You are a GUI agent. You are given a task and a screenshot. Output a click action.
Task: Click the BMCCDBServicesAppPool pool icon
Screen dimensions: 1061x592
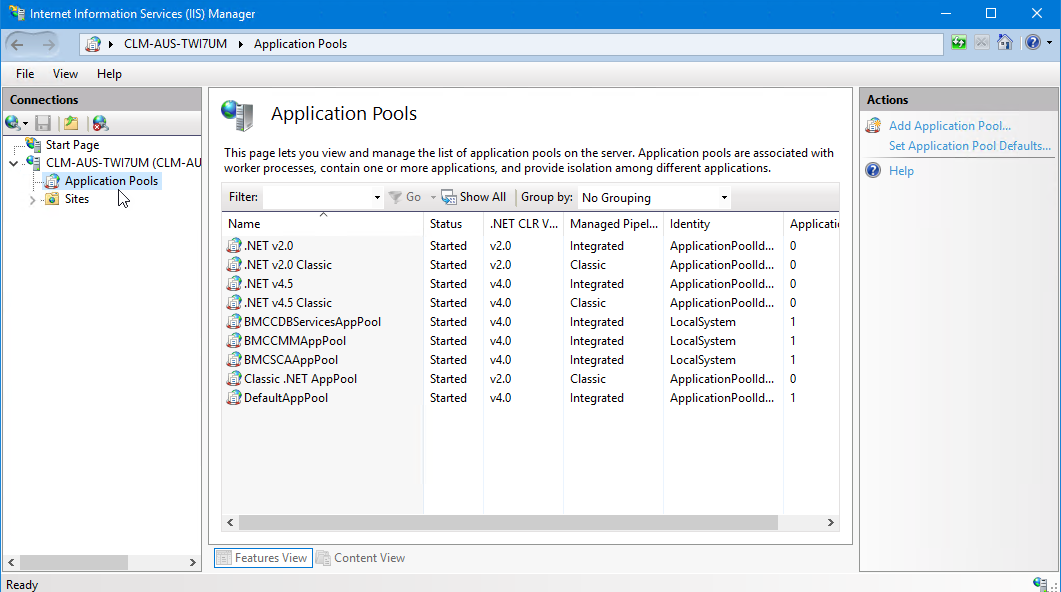(x=234, y=321)
